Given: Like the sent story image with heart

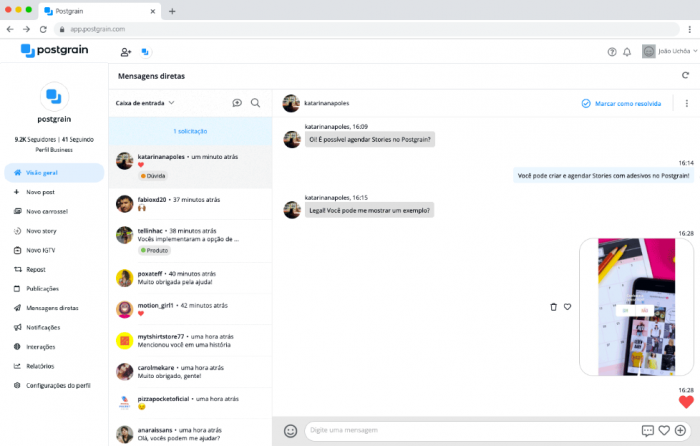Looking at the screenshot, I should (x=567, y=307).
